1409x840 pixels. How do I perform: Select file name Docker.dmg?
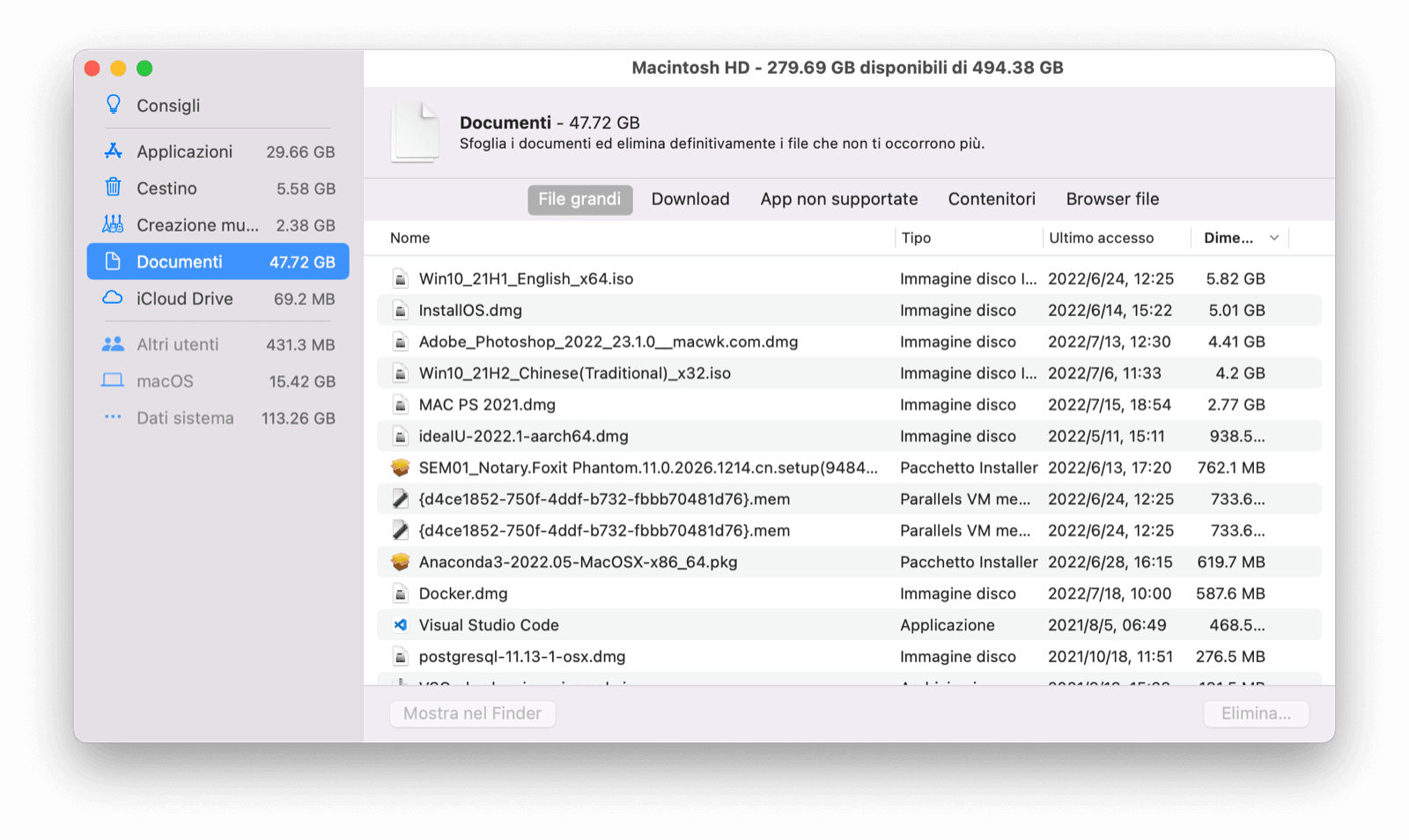(x=463, y=593)
